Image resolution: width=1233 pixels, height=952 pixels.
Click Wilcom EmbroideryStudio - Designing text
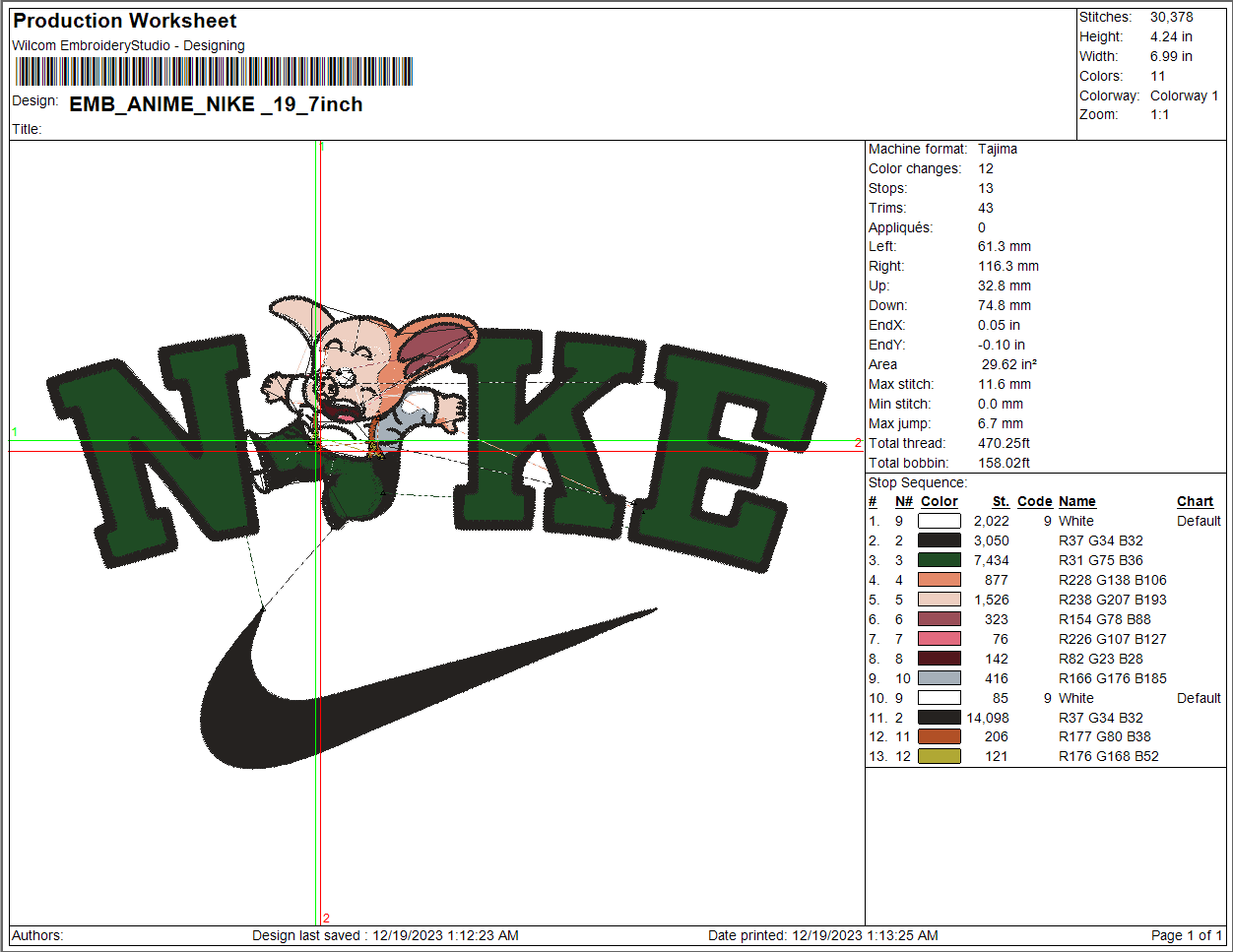[128, 45]
